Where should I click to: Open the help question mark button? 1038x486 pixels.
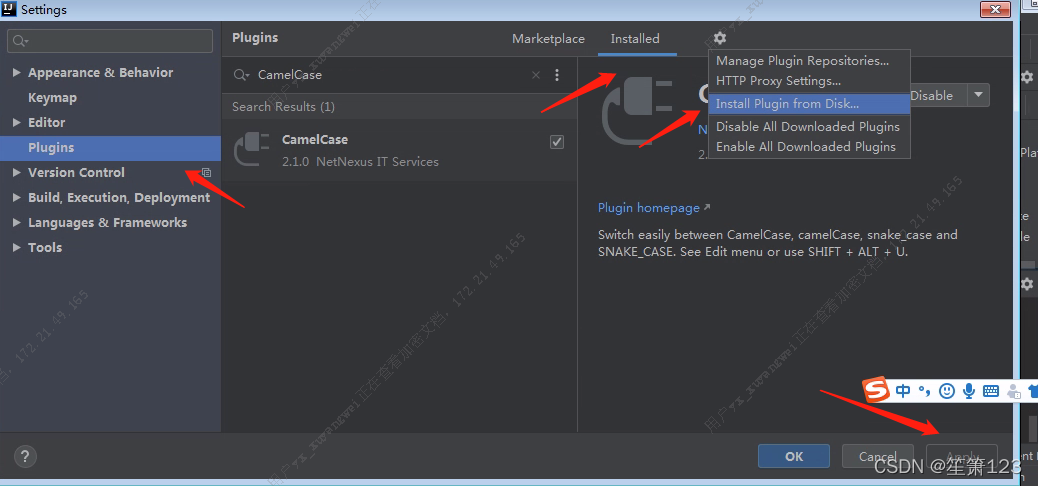tap(25, 456)
